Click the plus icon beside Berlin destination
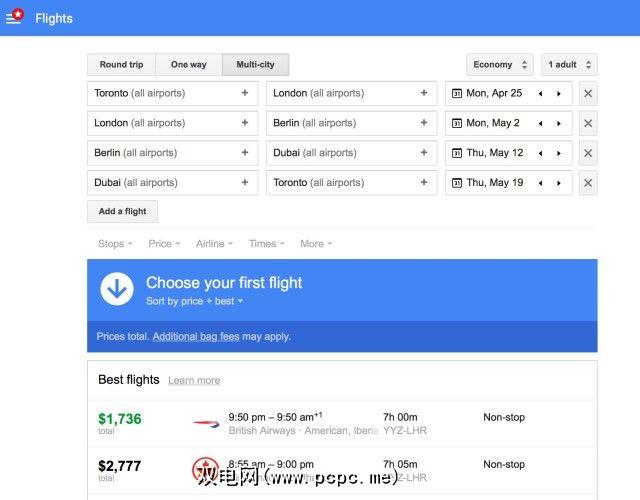The width and height of the screenshot is (640, 500). point(424,123)
